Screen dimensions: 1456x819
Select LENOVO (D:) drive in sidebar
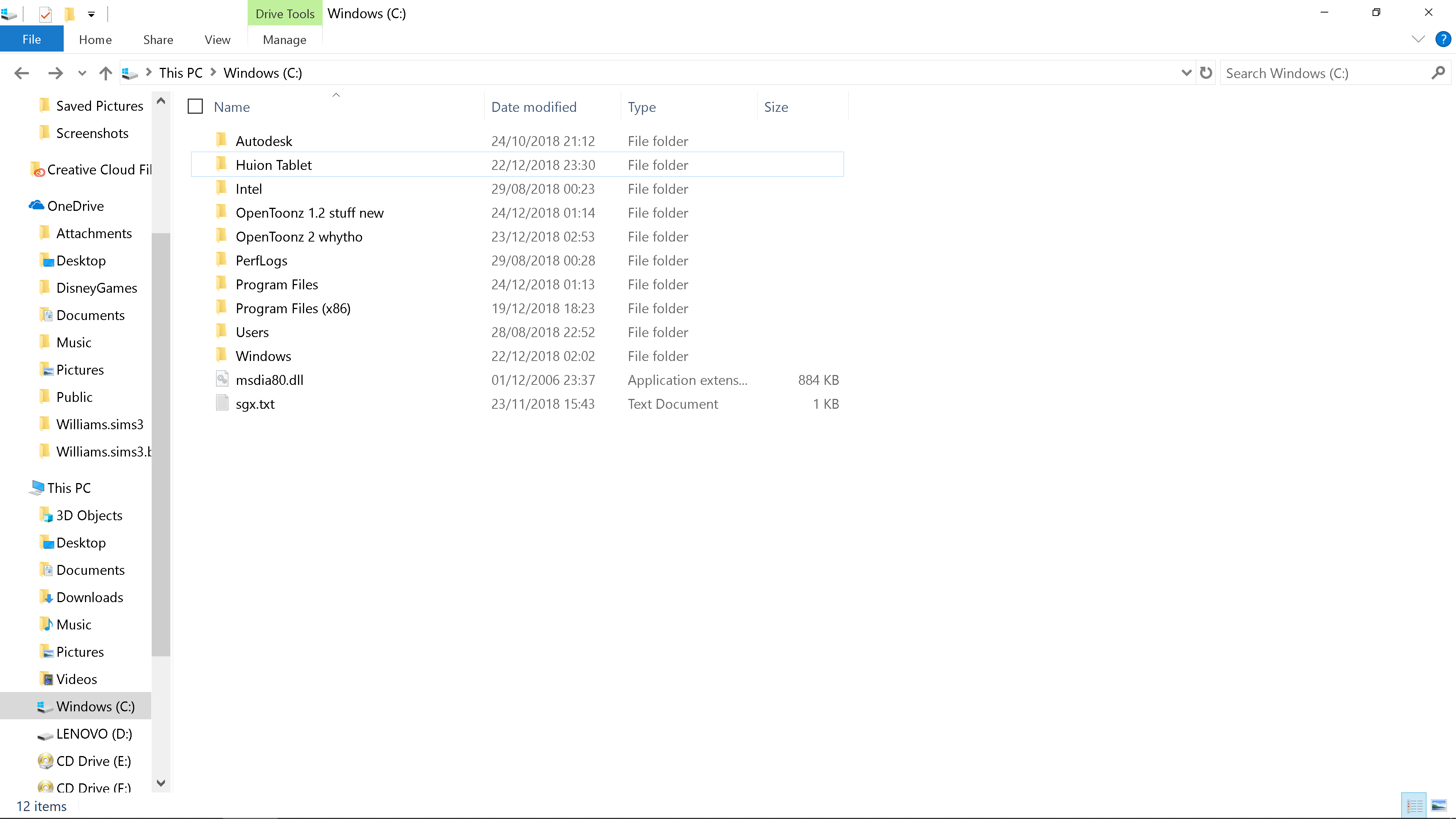(x=94, y=734)
